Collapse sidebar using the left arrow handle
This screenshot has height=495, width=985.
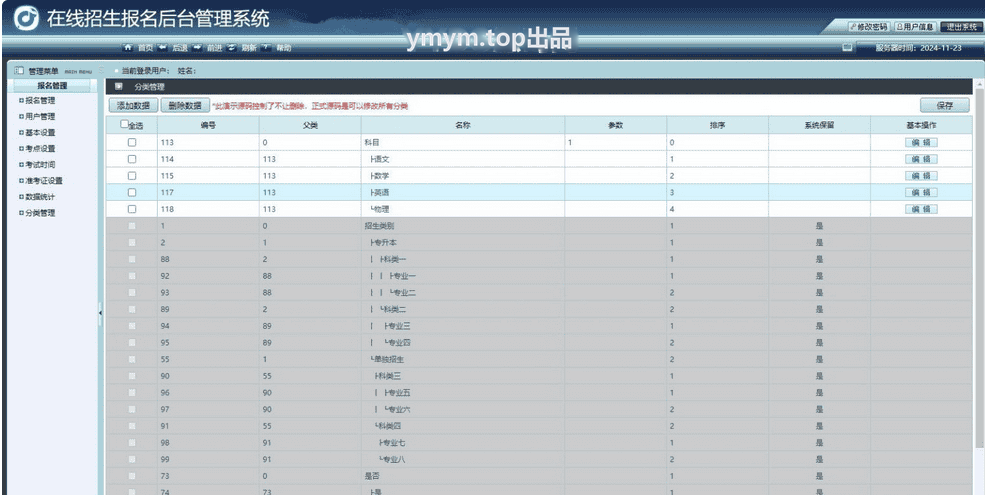pos(100,314)
